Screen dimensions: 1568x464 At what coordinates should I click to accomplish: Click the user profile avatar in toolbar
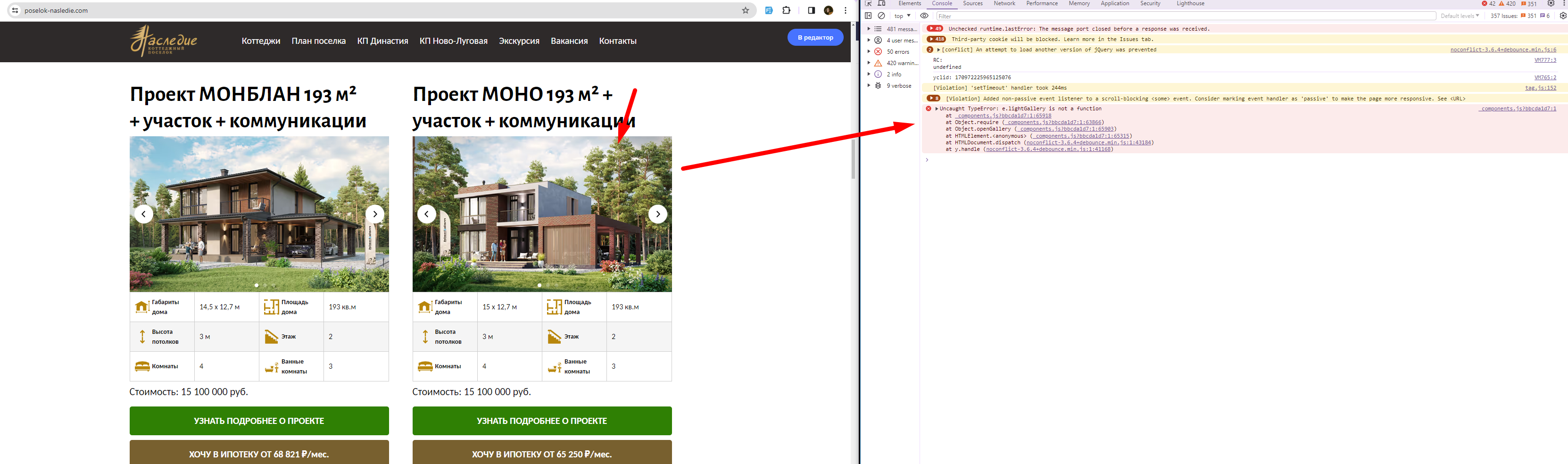(x=828, y=10)
